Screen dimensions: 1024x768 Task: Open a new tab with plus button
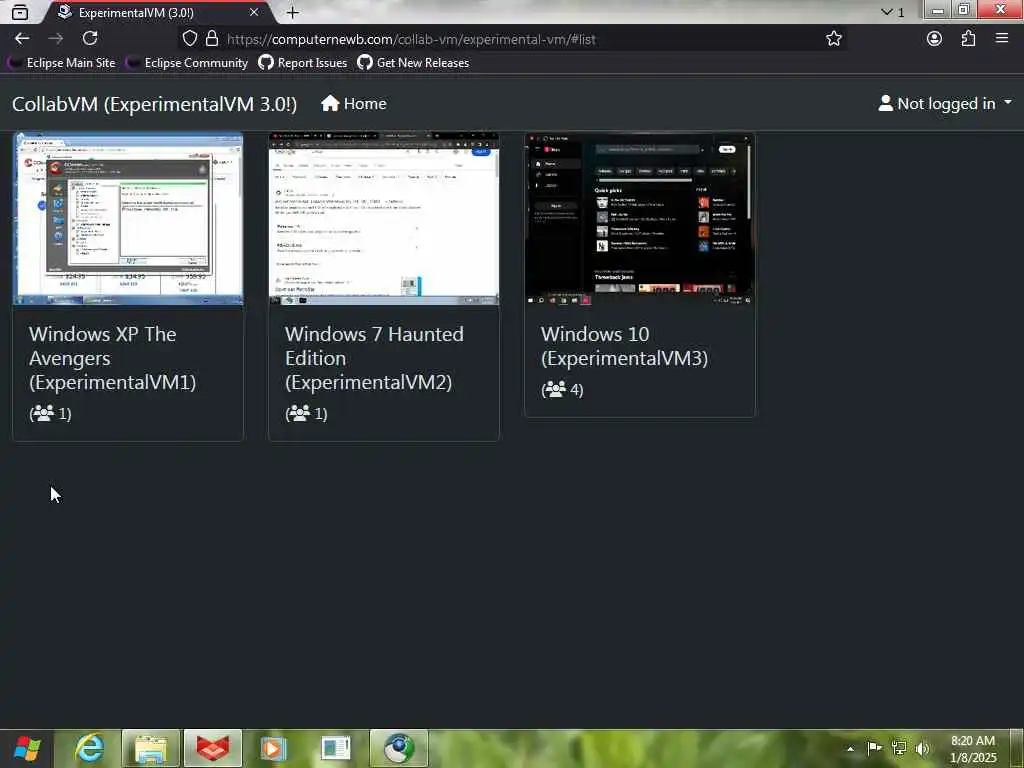point(293,12)
